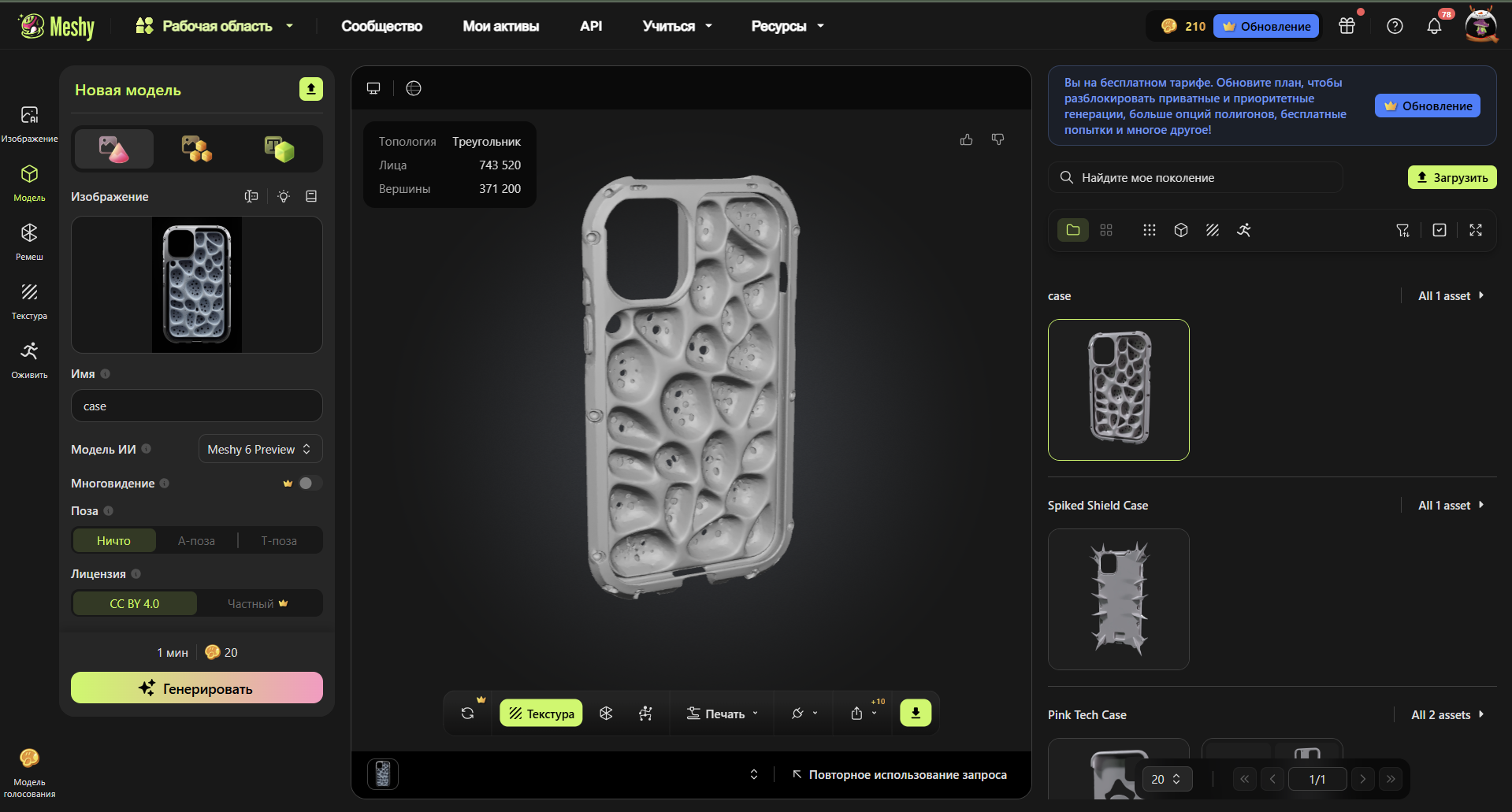Click Повторное использование запроса
This screenshot has width=1512, height=812.
coord(899,774)
